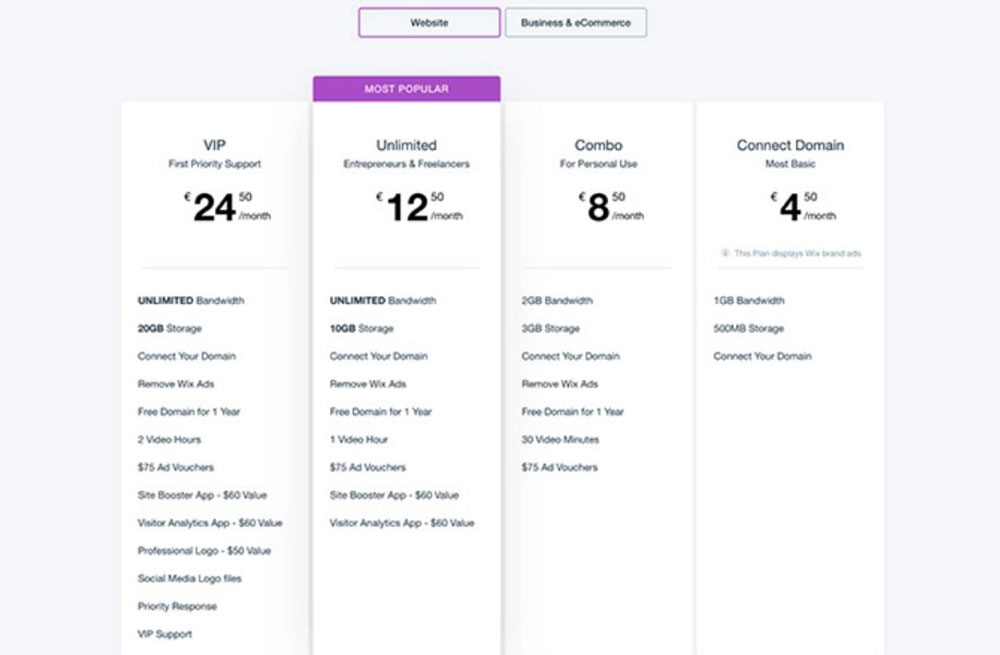Screen dimensions: 1000x655
Task: Click the €24.50 per month VIP price
Action: point(227,207)
